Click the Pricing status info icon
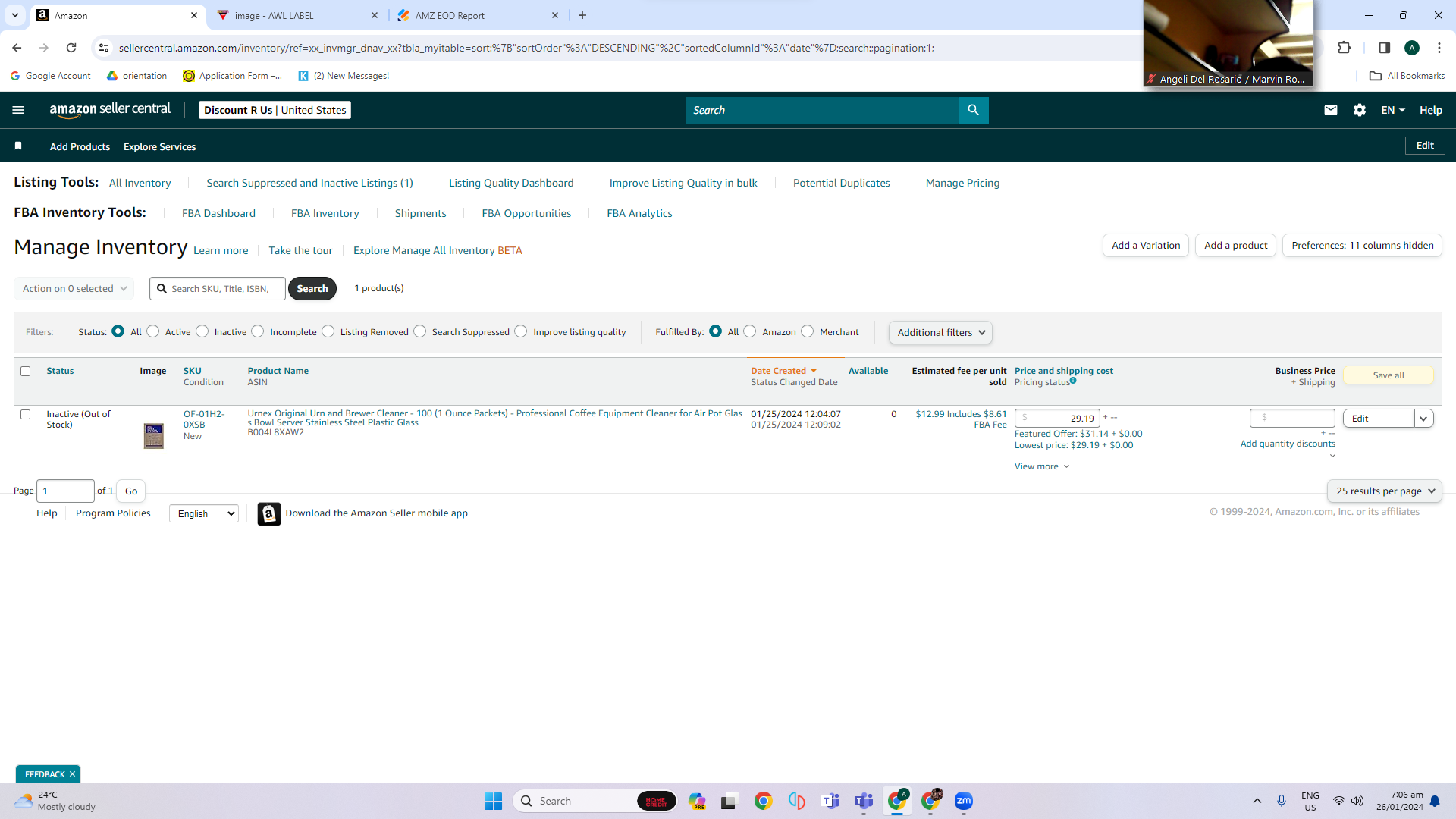 (1073, 381)
